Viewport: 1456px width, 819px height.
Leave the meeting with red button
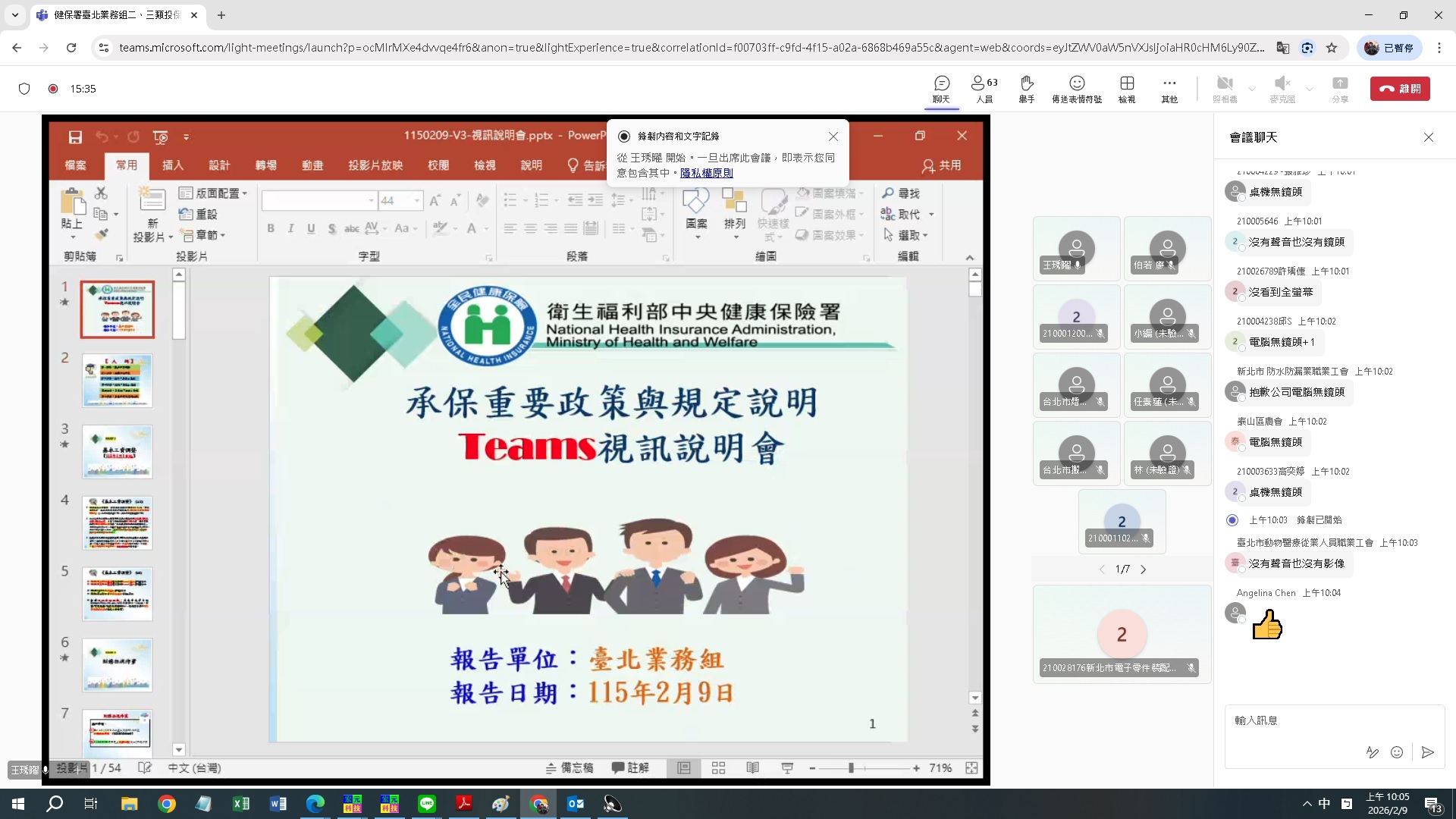(x=1400, y=89)
